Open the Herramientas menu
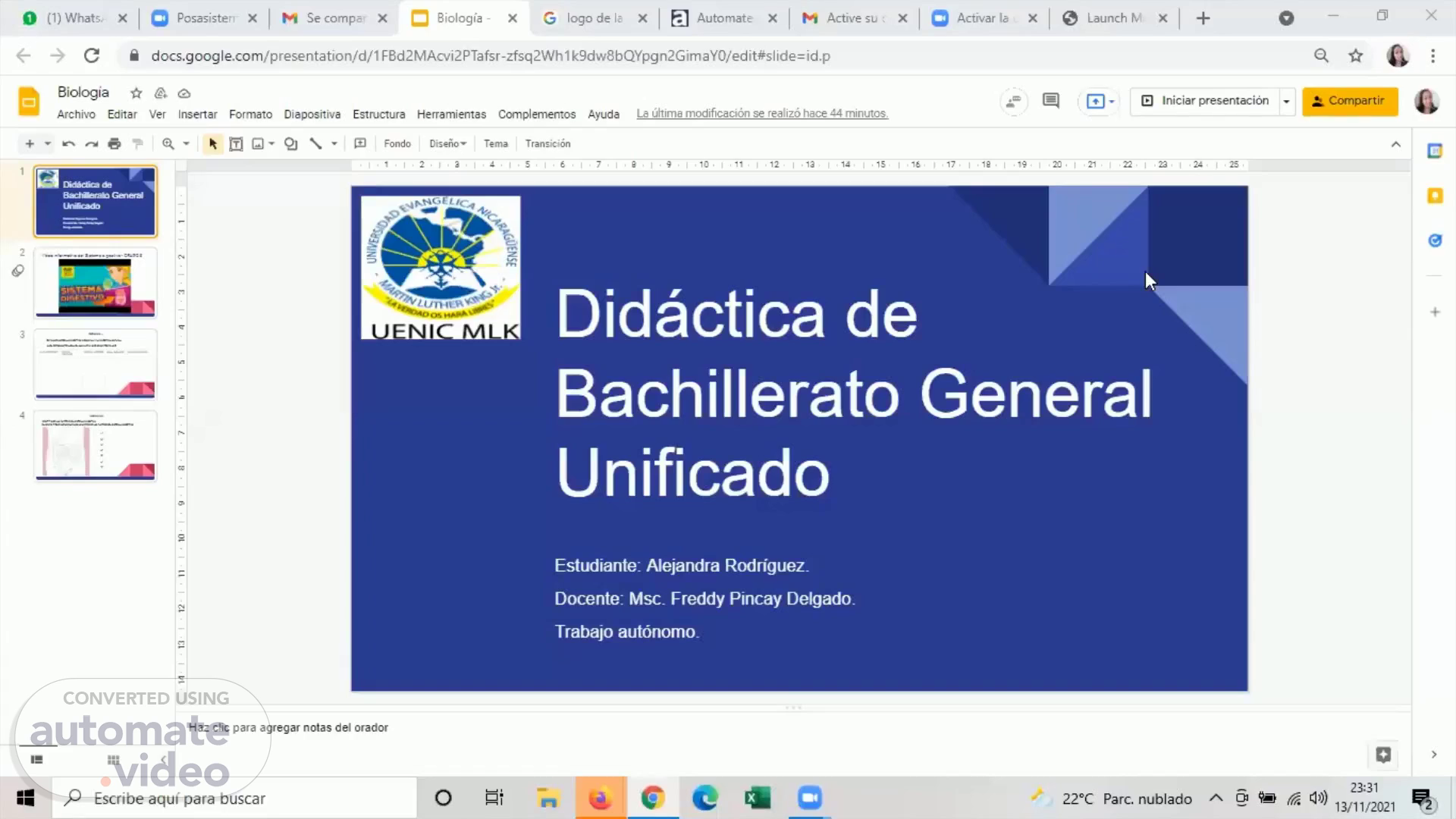Viewport: 1456px width, 819px height. (451, 115)
